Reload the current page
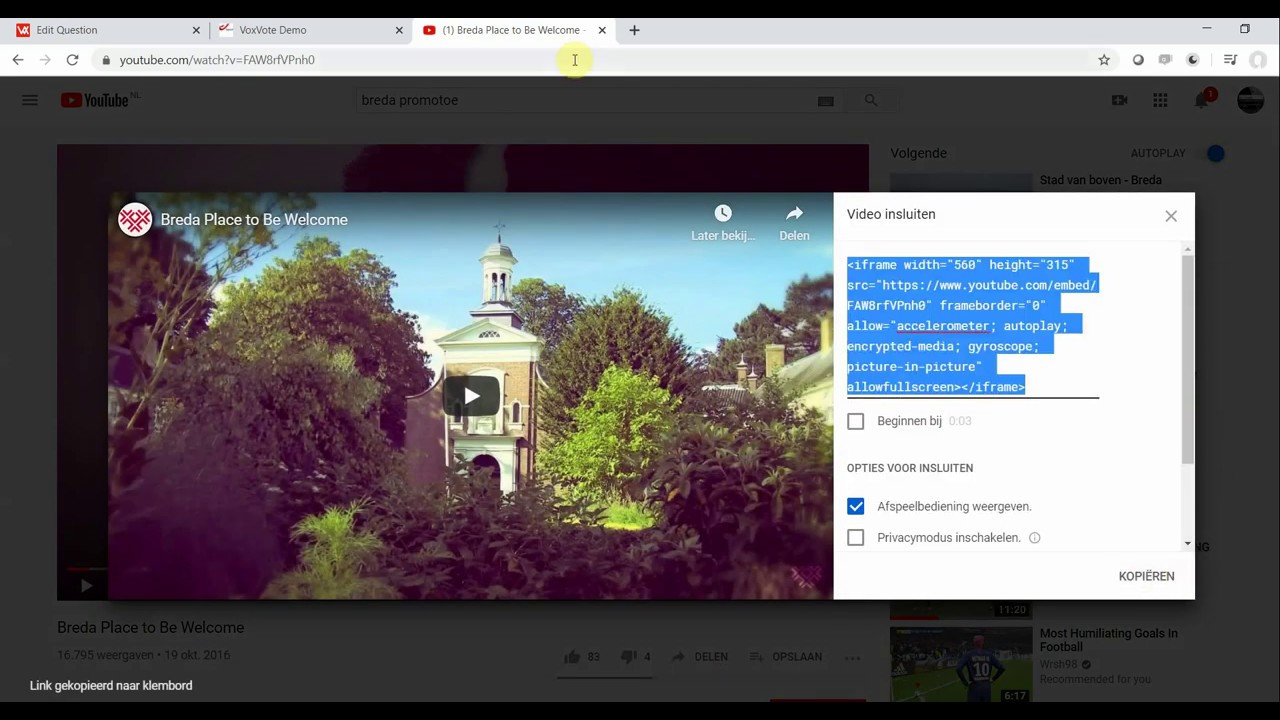Viewport: 1280px width, 720px height. click(x=72, y=60)
